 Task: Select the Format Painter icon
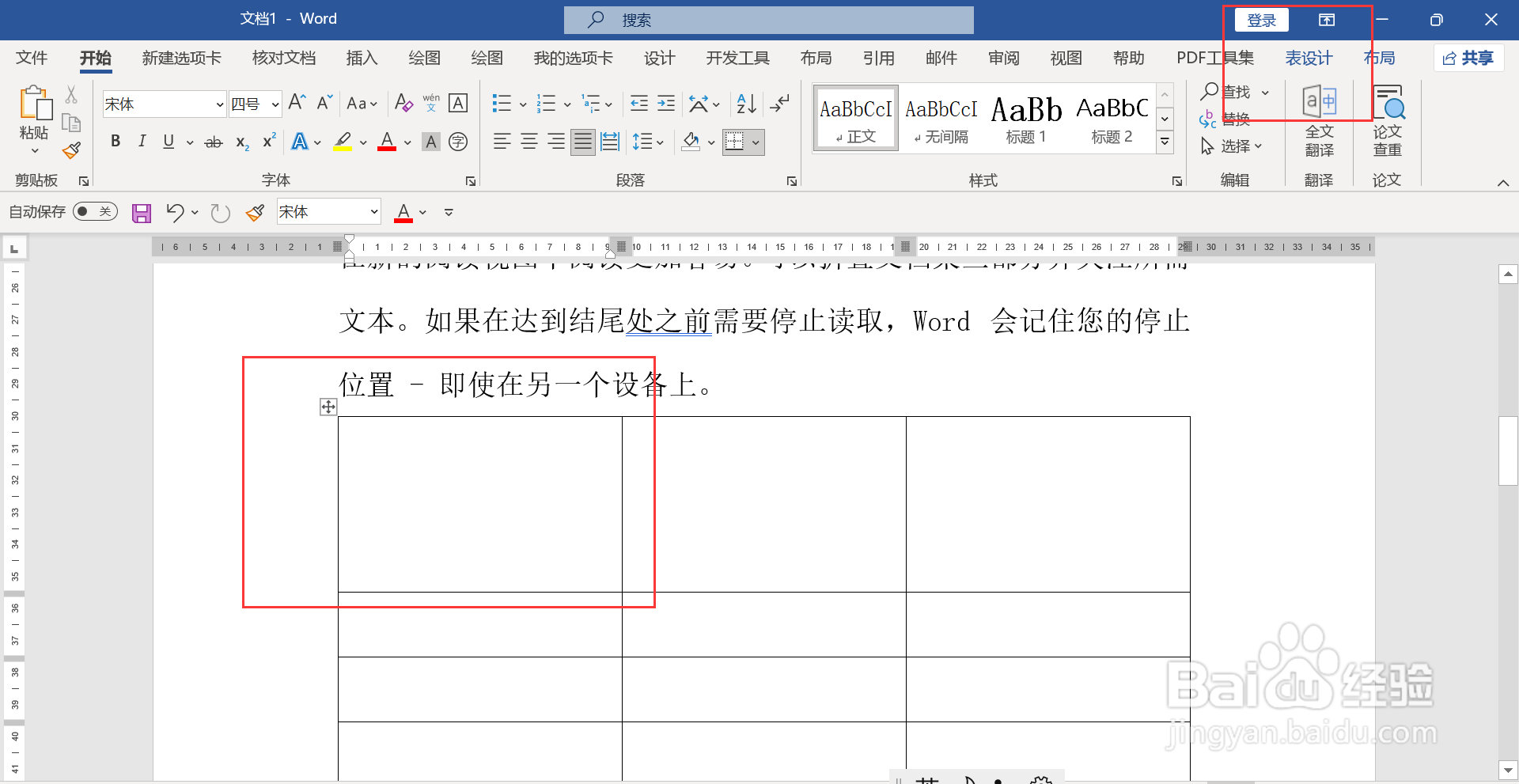tap(70, 150)
